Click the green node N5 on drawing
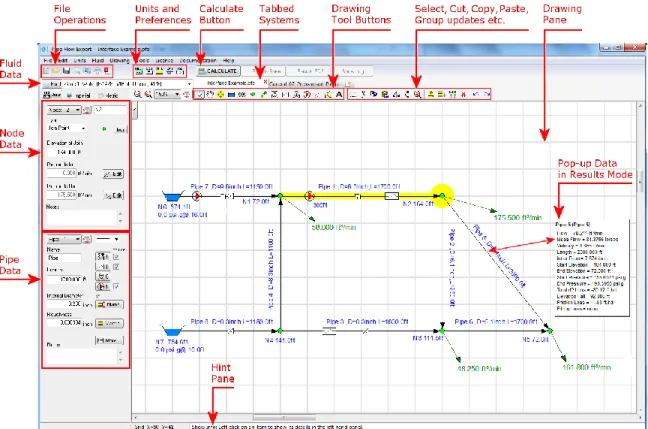Viewport: 648px width, 429px height. [x=550, y=331]
